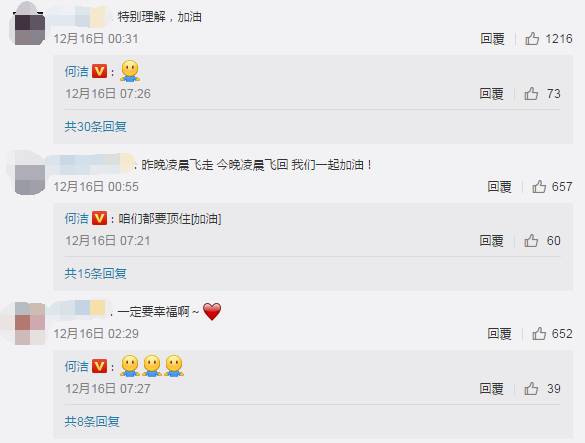Click the verified V badge in 07:21 reply
Screen dimensions: 585x443
pyautogui.click(x=99, y=218)
